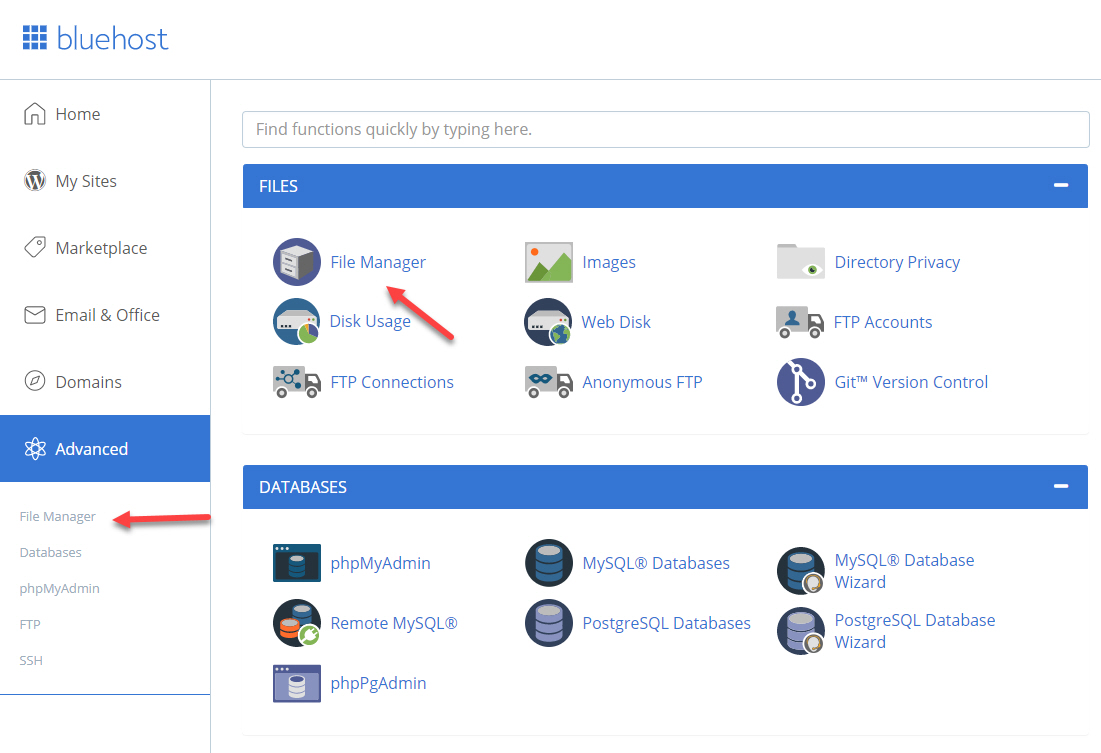Screen dimensions: 1101x753
Task: Click the DATABASES section header bar
Action: coord(665,486)
